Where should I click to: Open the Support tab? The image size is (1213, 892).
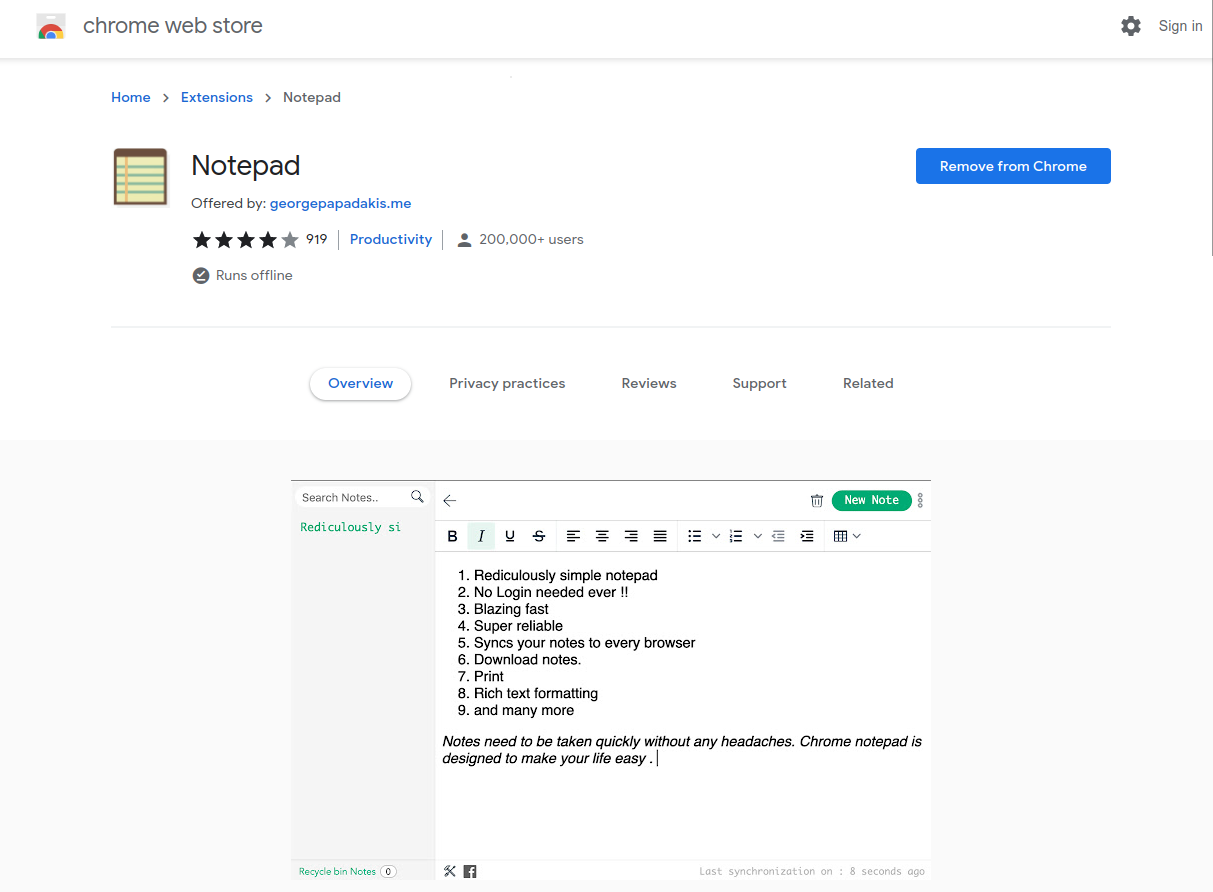[x=759, y=384]
